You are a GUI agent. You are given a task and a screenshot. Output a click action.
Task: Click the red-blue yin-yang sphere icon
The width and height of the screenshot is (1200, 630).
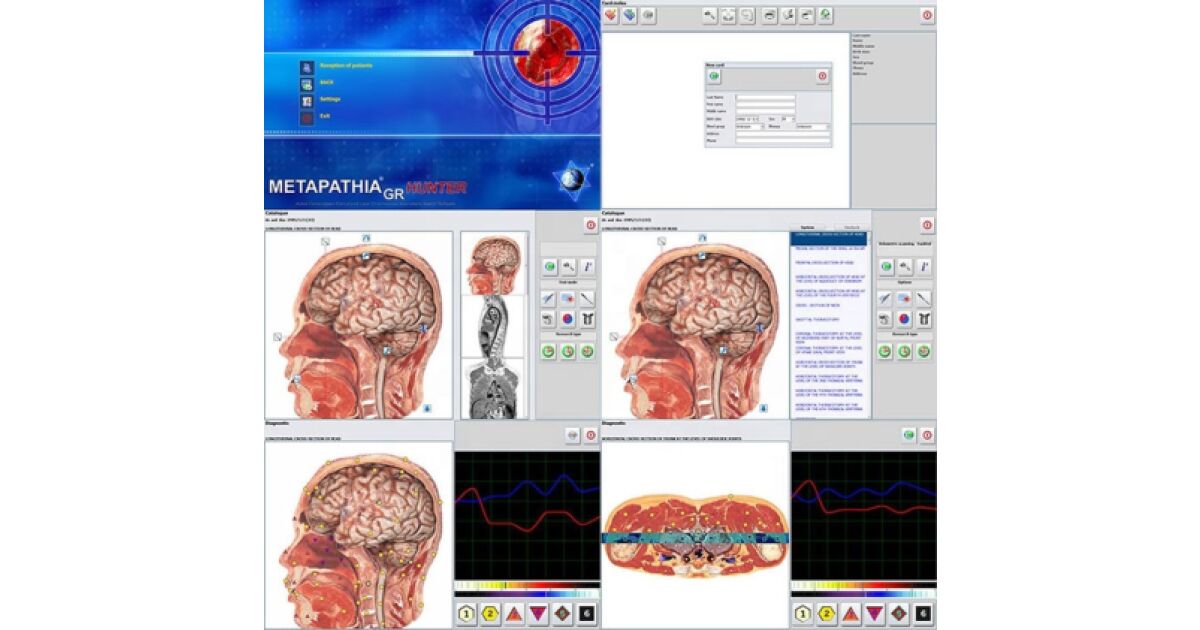[x=567, y=319]
